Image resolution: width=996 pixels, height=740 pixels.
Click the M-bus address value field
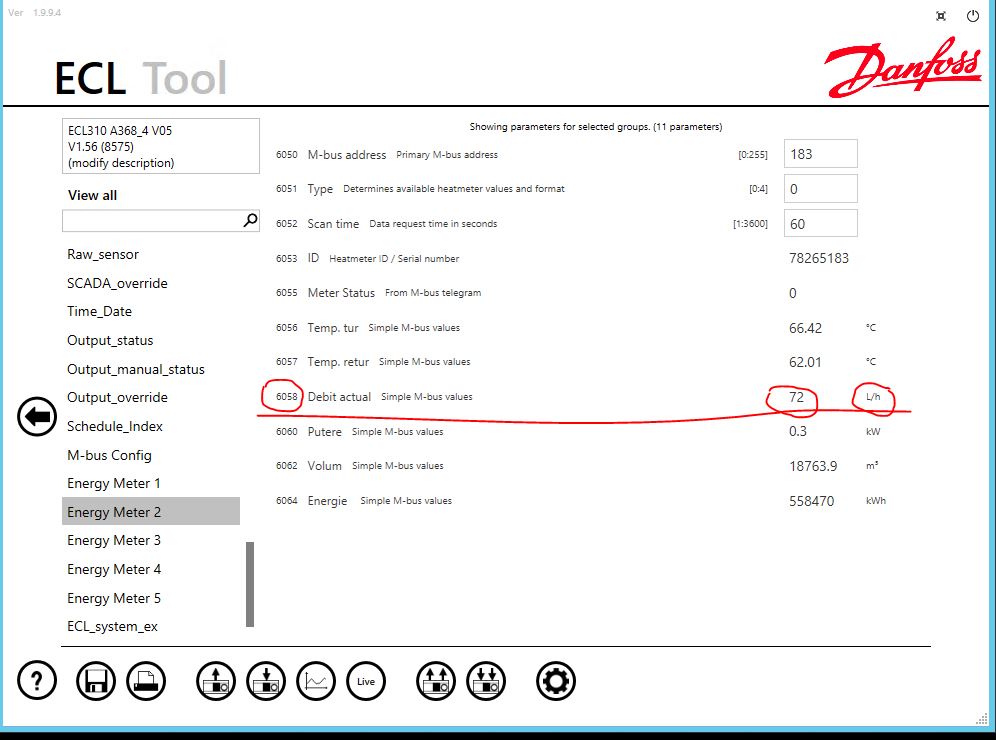pos(821,154)
